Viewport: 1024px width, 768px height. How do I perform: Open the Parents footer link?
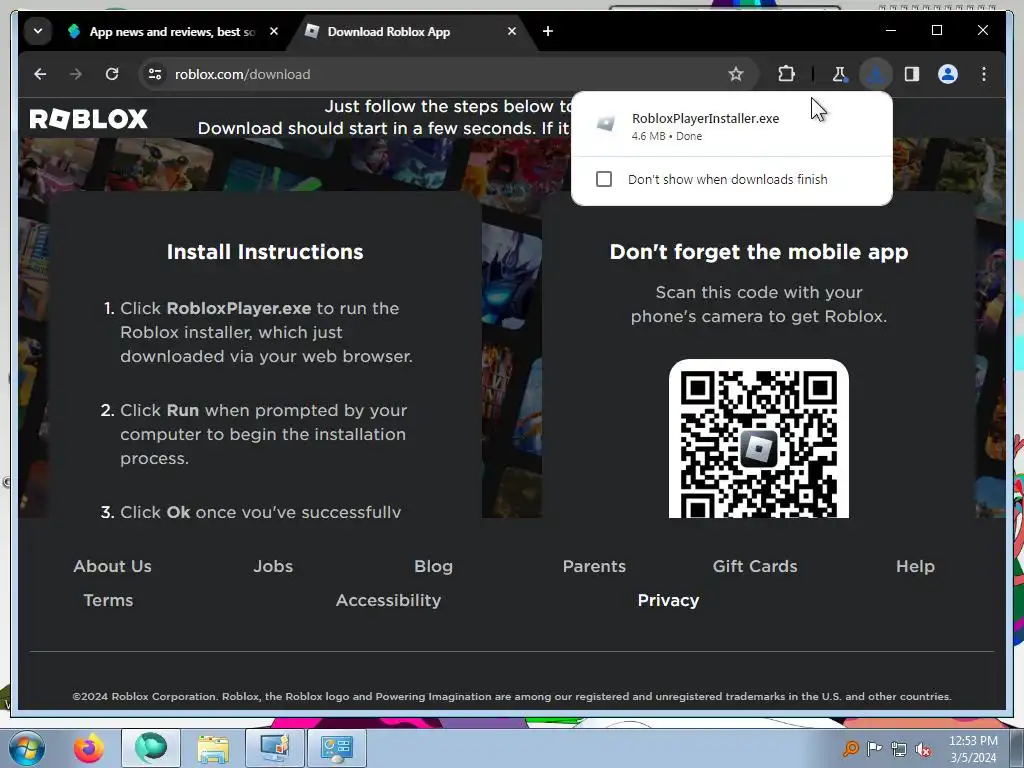(594, 566)
